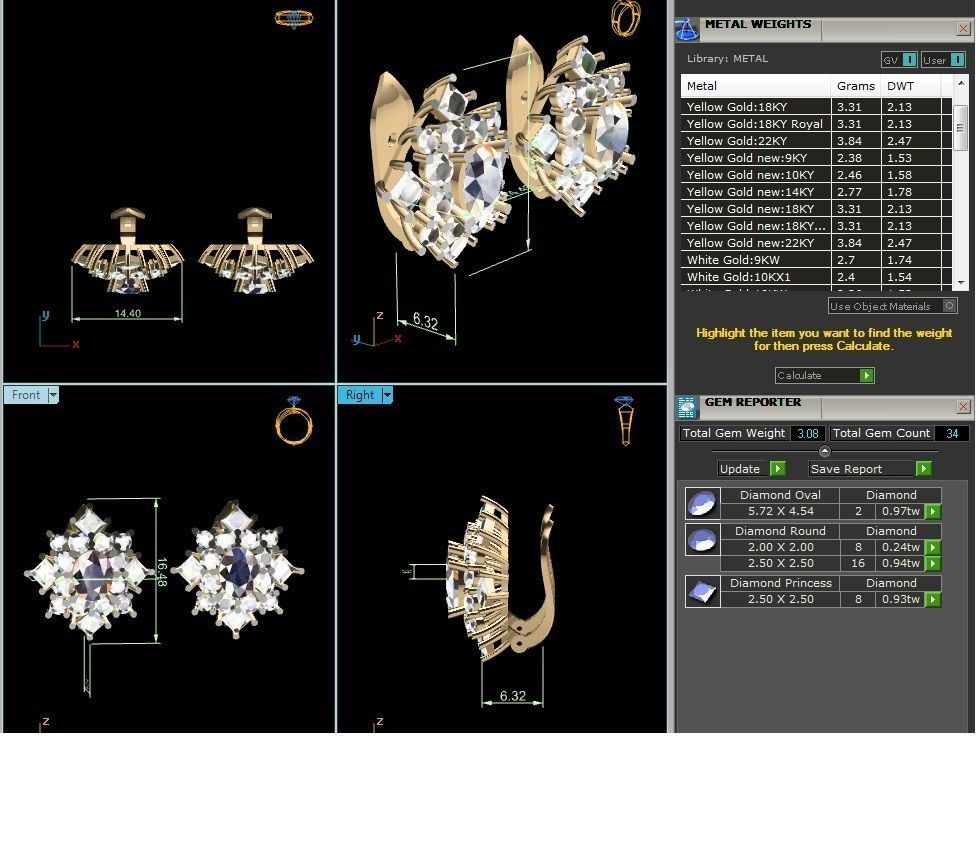
Task: Click the Calculate button
Action: click(824, 375)
